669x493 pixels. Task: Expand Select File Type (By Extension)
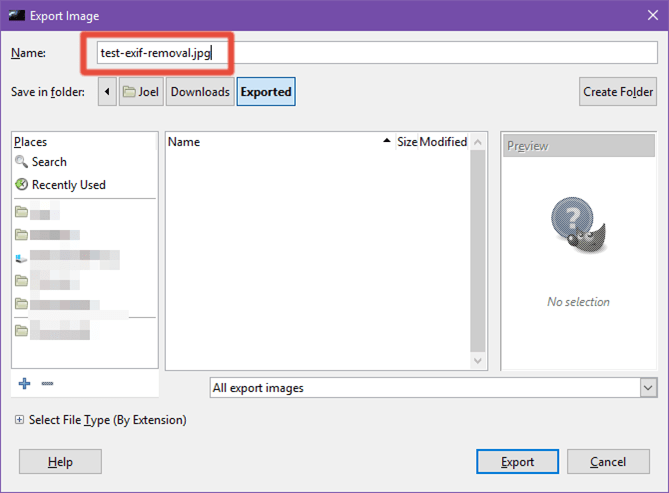[19, 420]
